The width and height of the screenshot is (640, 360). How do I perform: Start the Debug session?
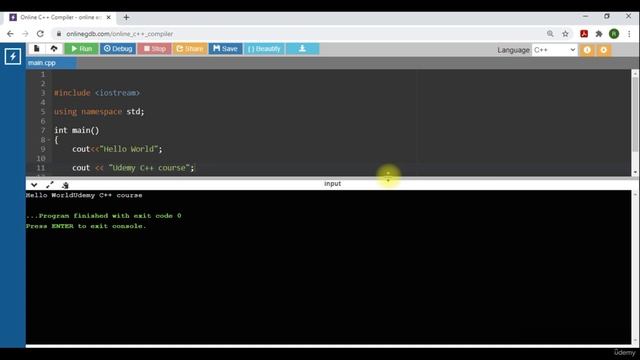(118, 49)
